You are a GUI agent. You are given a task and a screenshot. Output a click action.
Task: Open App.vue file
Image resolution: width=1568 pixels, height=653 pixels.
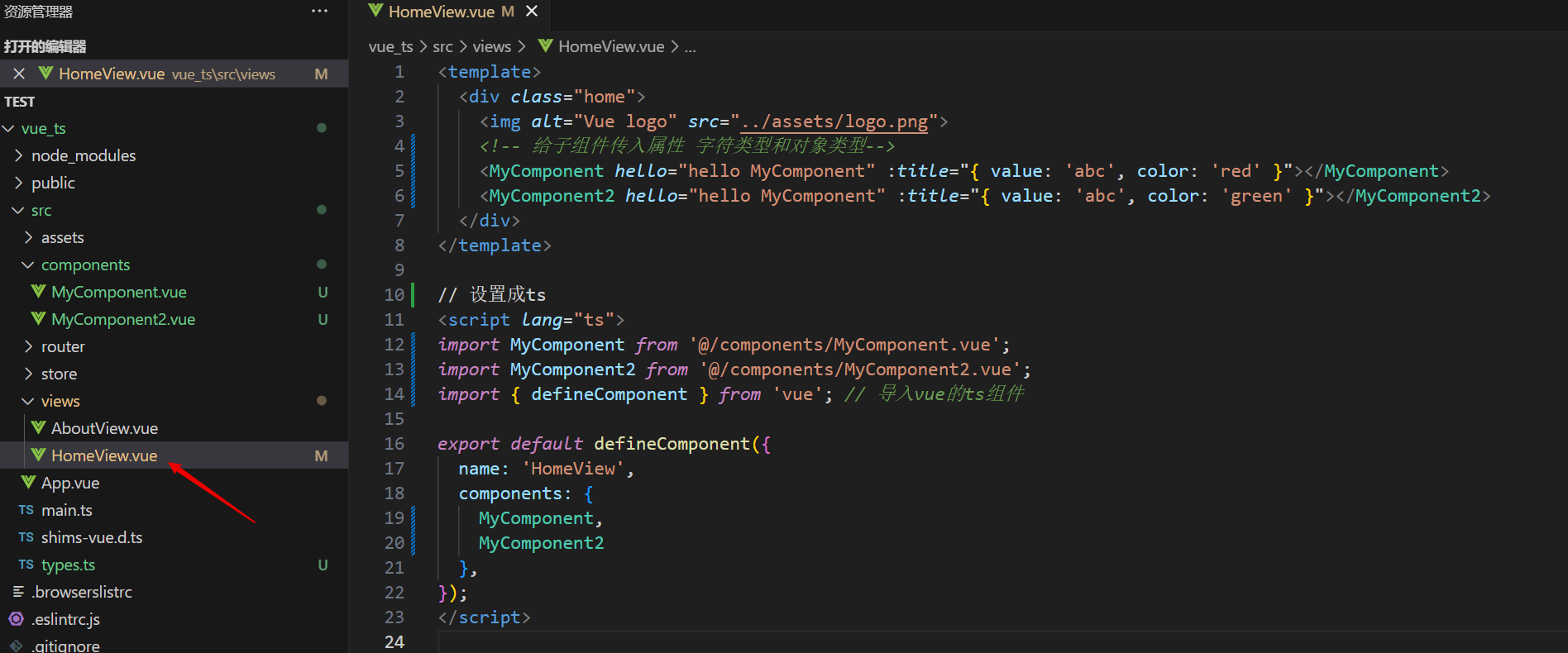(70, 483)
